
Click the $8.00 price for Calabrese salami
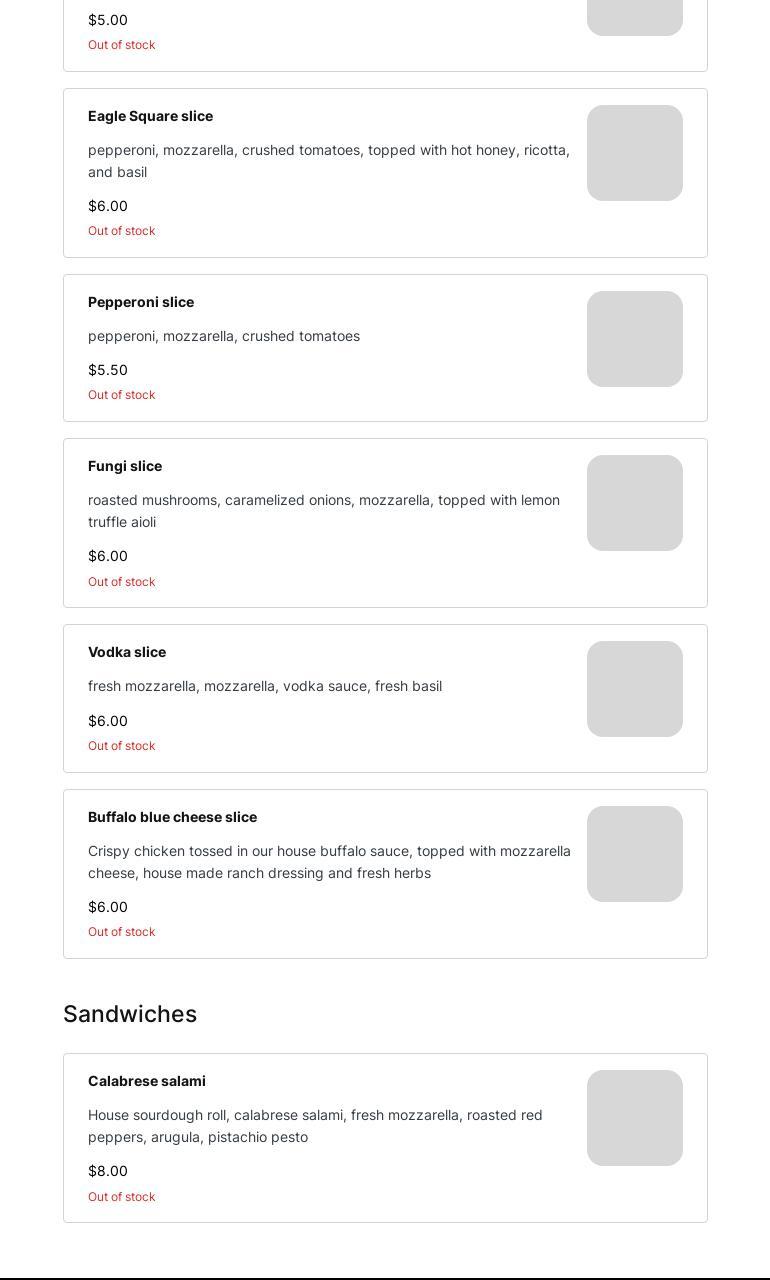click(108, 1171)
